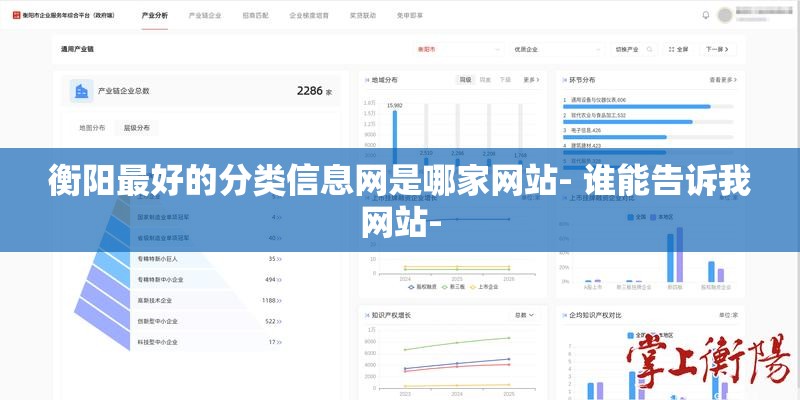The height and width of the screenshot is (400, 800).
Task: Expand 创新型中小企业 row arrows
Action: (279, 321)
